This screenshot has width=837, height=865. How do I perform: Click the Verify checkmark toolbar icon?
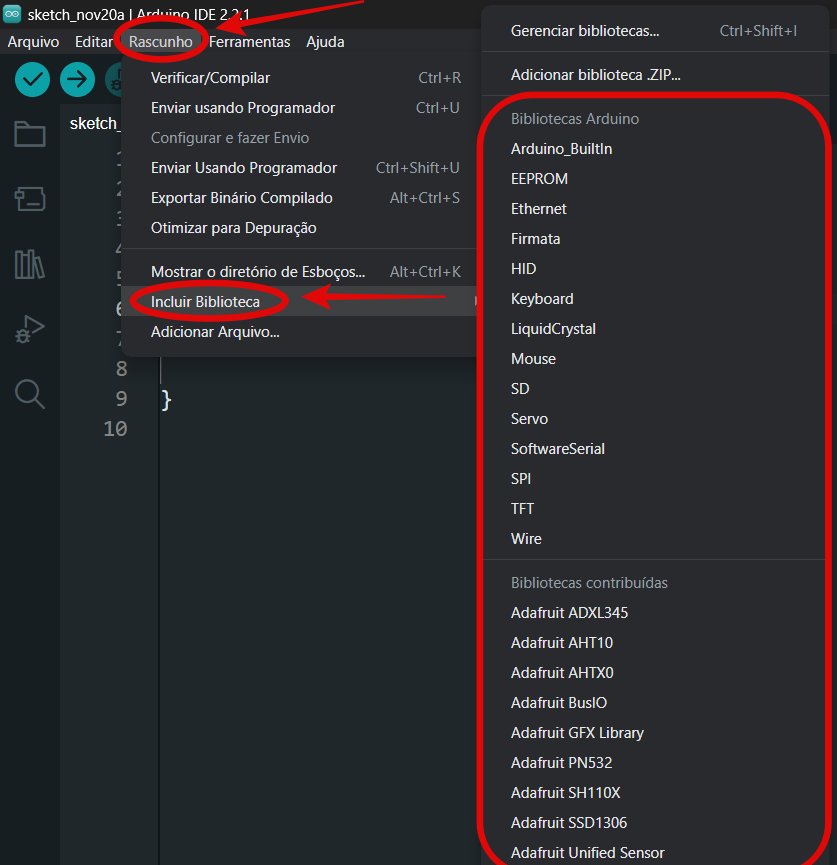click(x=33, y=80)
